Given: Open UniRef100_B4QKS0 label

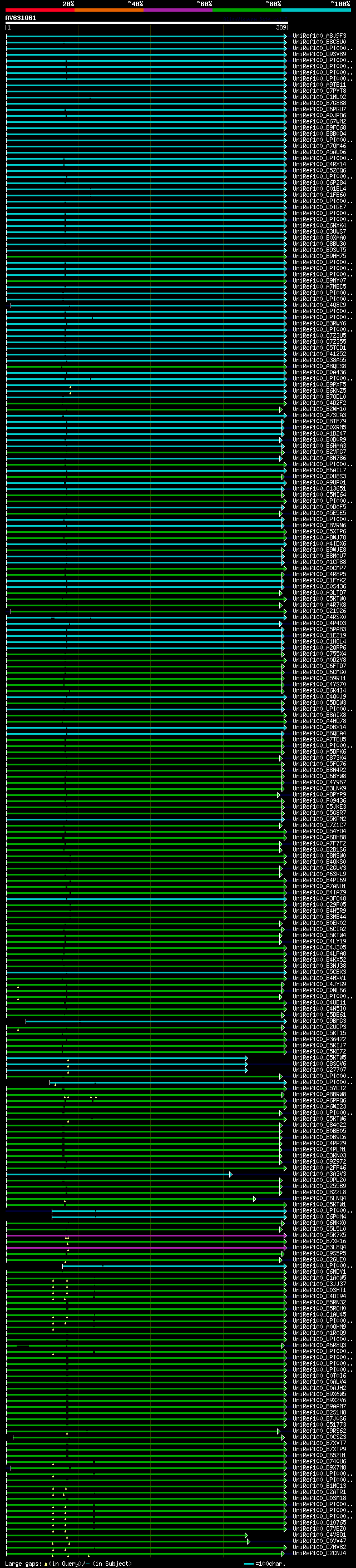Looking at the screenshot, I should tap(319, 862).
